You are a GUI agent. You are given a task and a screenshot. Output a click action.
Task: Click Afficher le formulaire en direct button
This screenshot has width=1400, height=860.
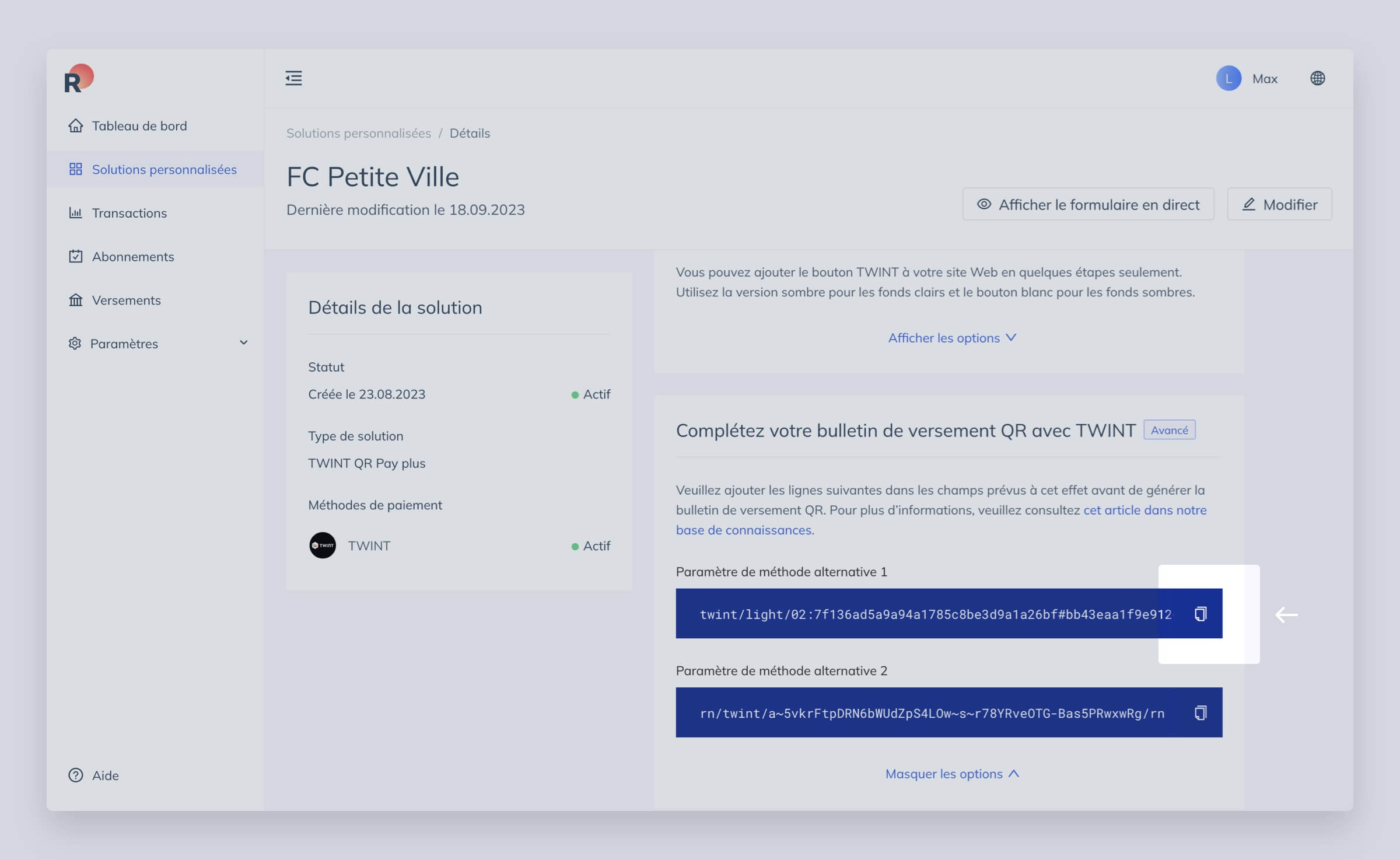(1088, 204)
